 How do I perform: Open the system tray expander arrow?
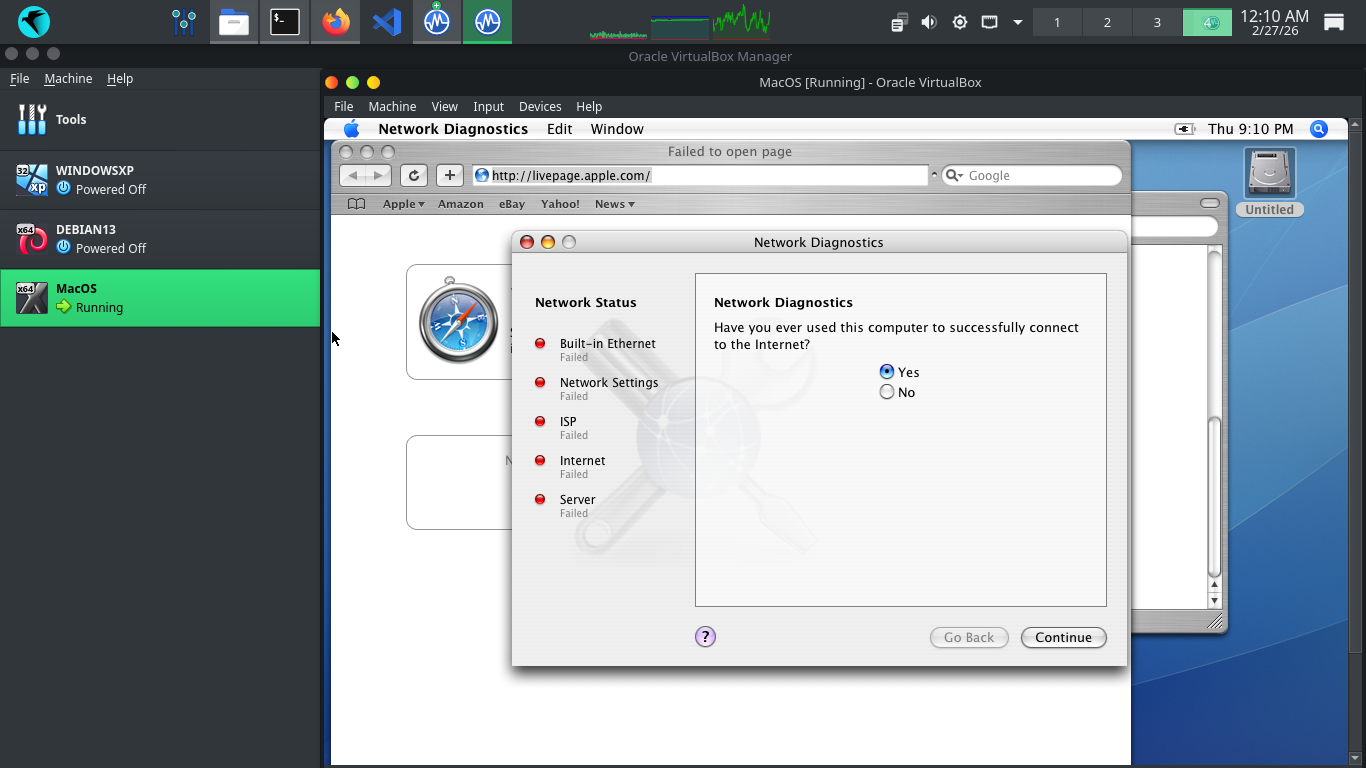[x=1018, y=22]
